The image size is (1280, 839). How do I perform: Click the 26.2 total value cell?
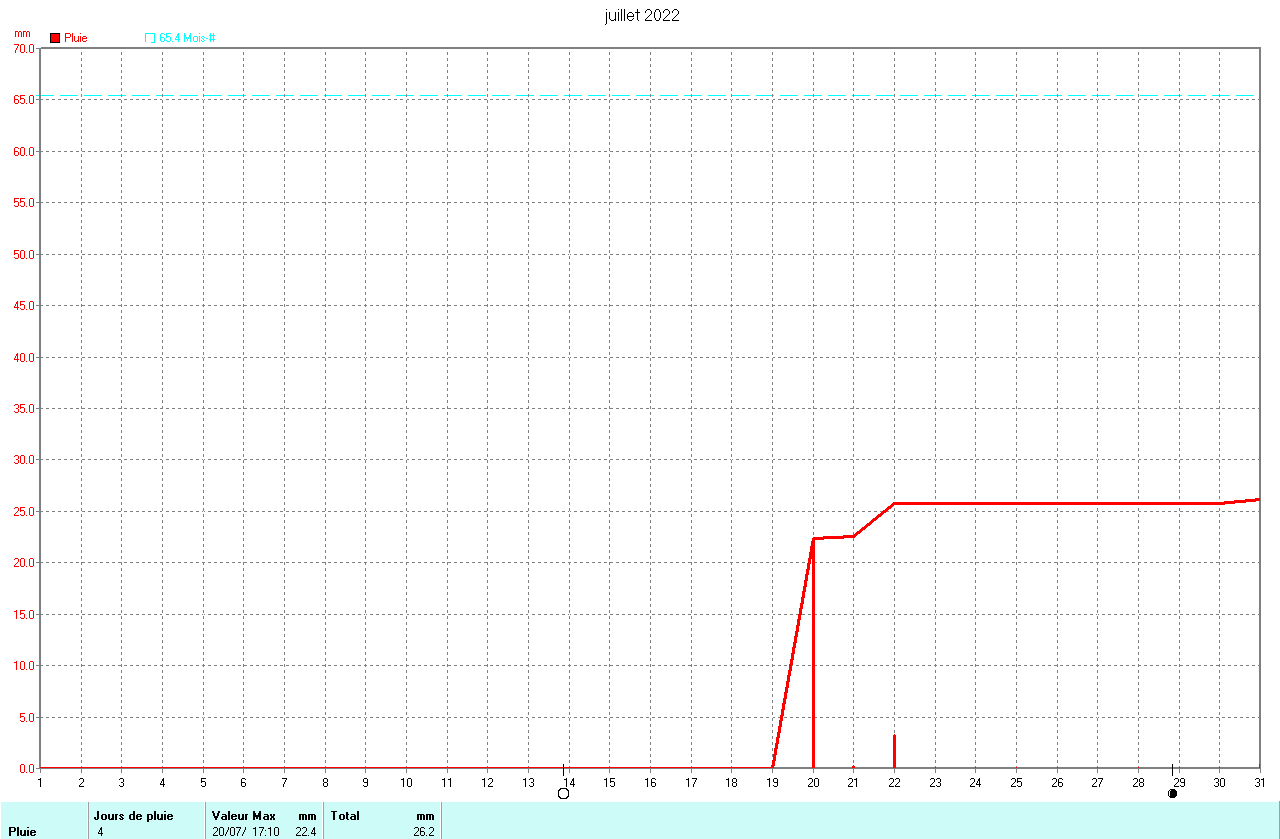point(424,831)
